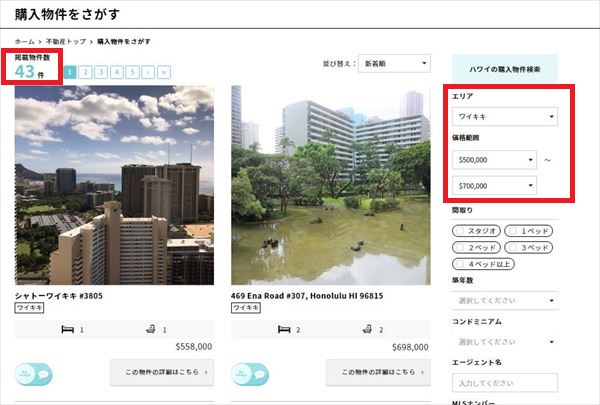600x405 pixels.
Task: Open details button for シャトーワイキキ #3805
Action: (162, 372)
